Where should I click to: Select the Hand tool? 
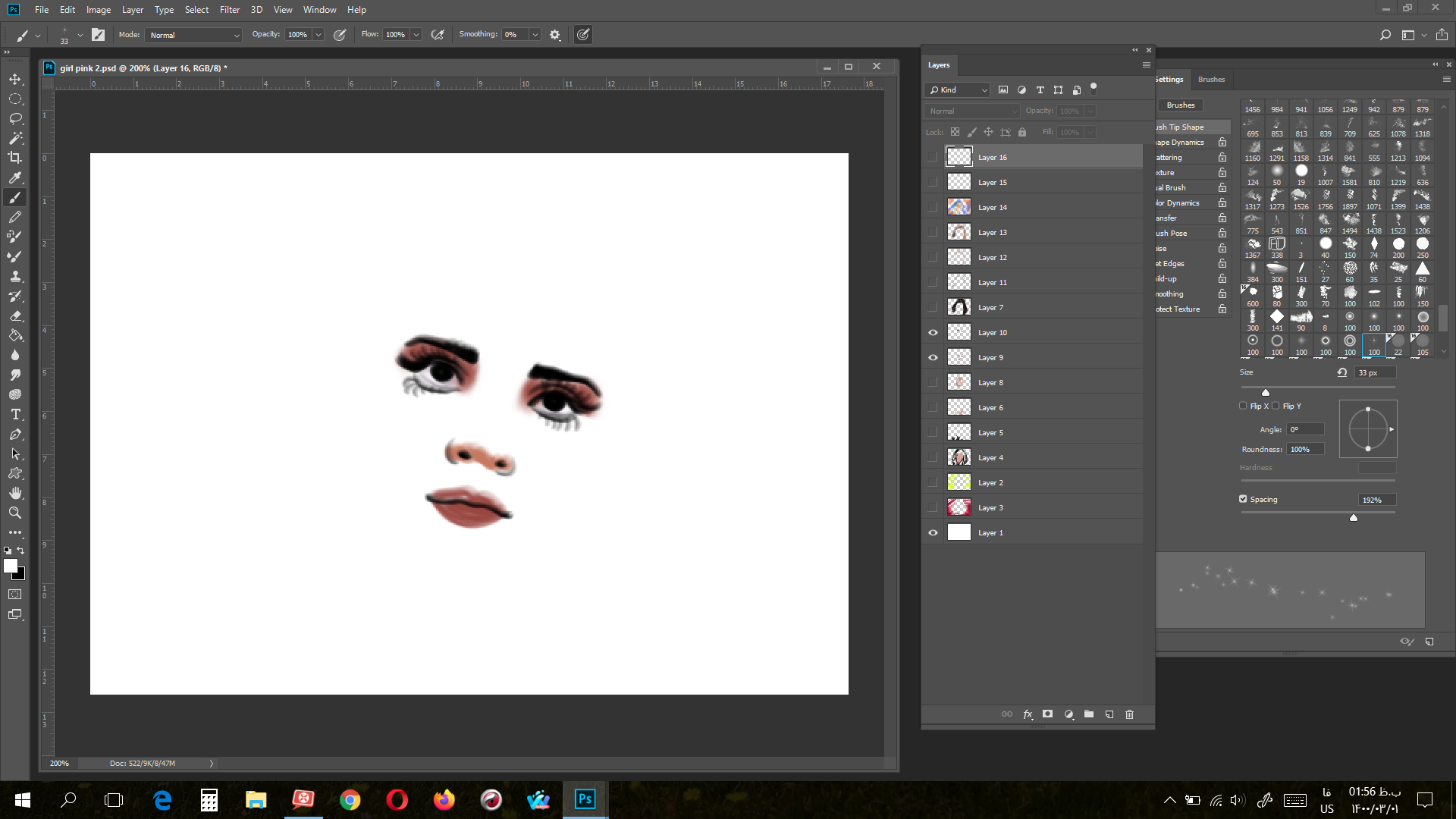(15, 493)
